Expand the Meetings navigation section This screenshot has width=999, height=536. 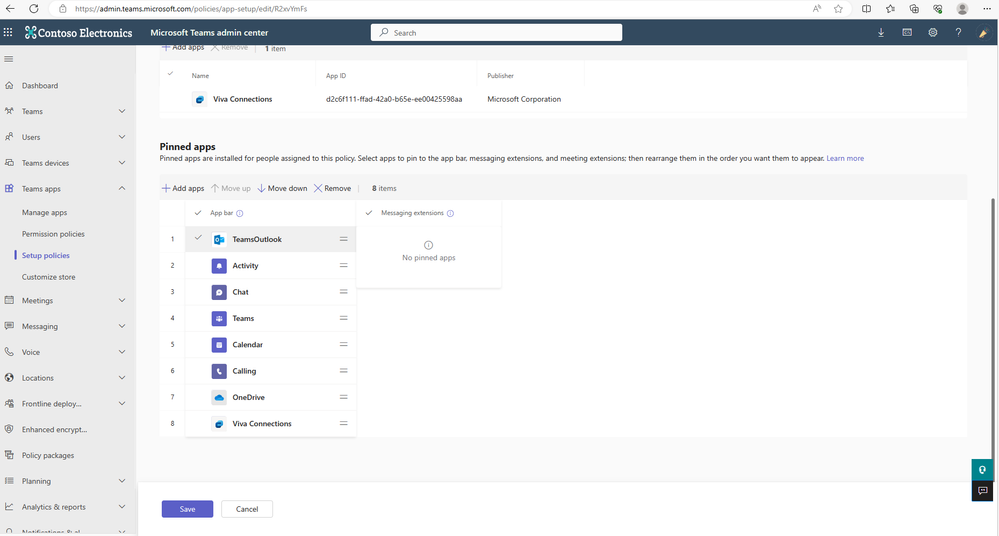point(122,300)
